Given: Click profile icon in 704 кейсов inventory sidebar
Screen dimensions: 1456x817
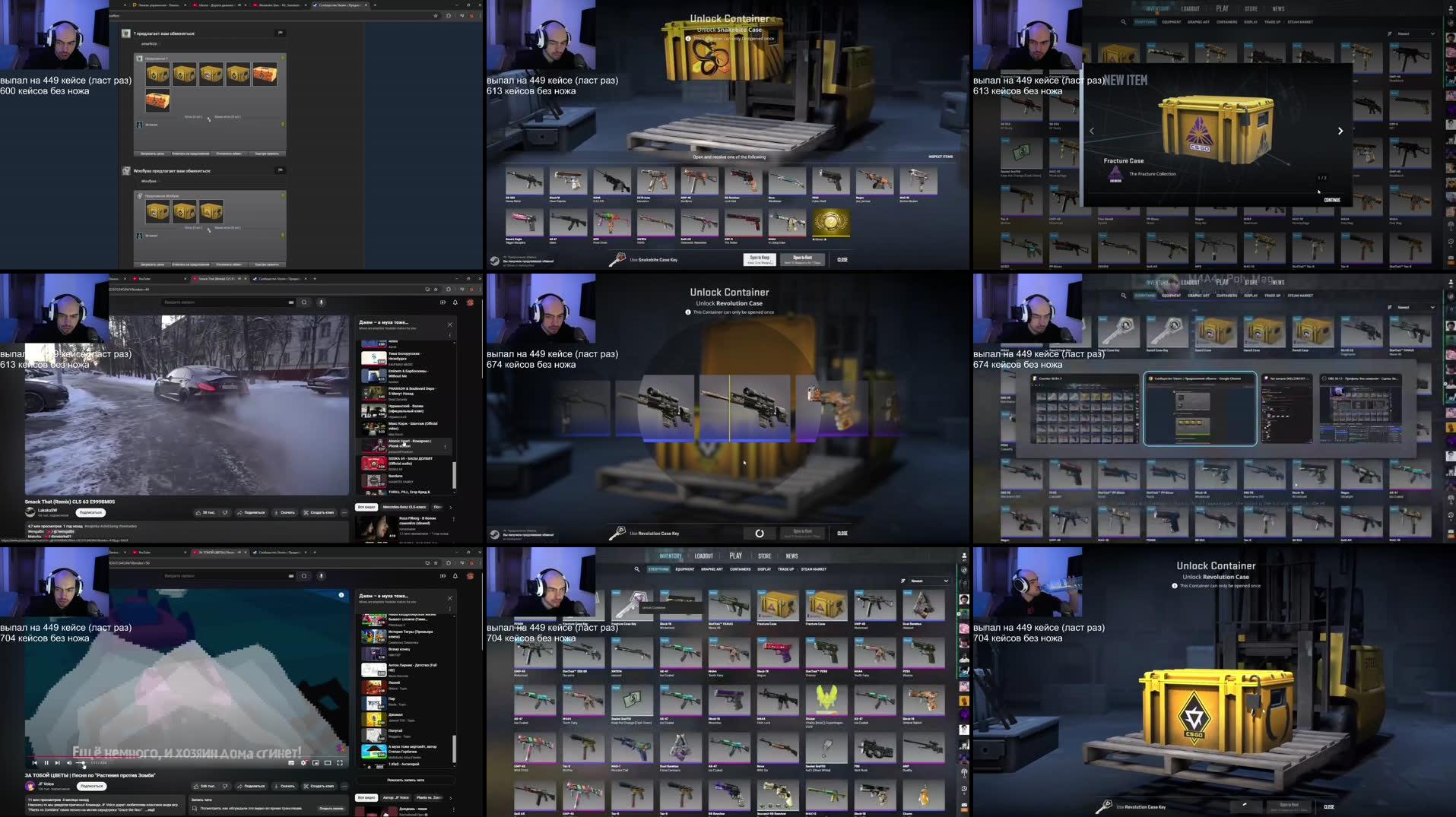Looking at the screenshot, I should tap(964, 556).
